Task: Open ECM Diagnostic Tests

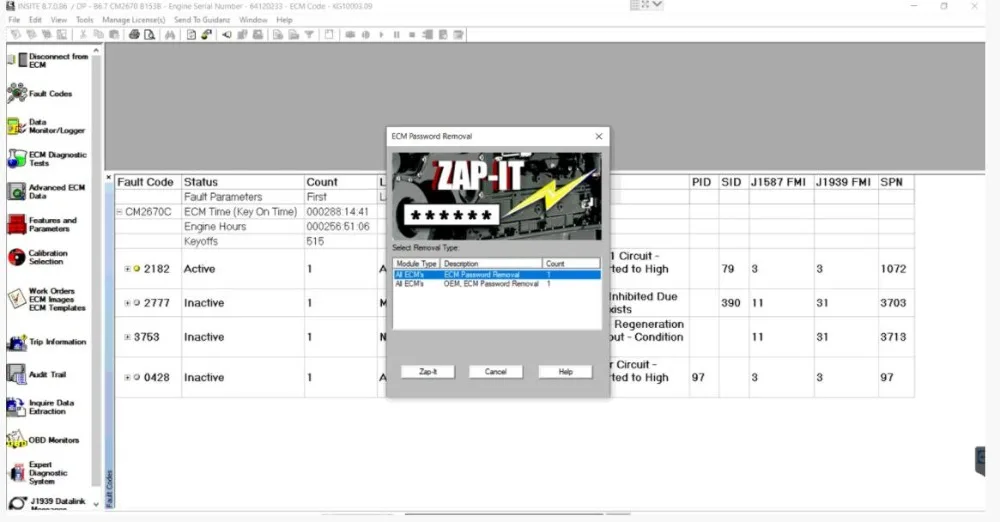Action: click(47, 159)
